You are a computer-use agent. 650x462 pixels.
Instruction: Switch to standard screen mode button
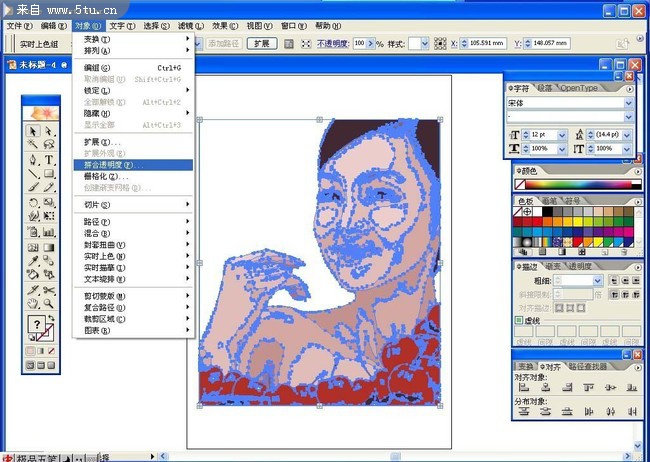tap(30, 365)
